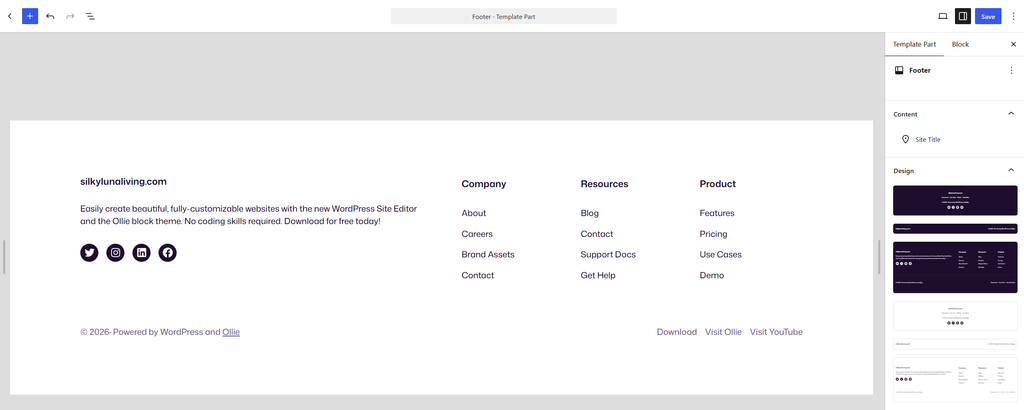Go back using the left chevron icon
The width and height of the screenshot is (1024, 410).
(9, 16)
